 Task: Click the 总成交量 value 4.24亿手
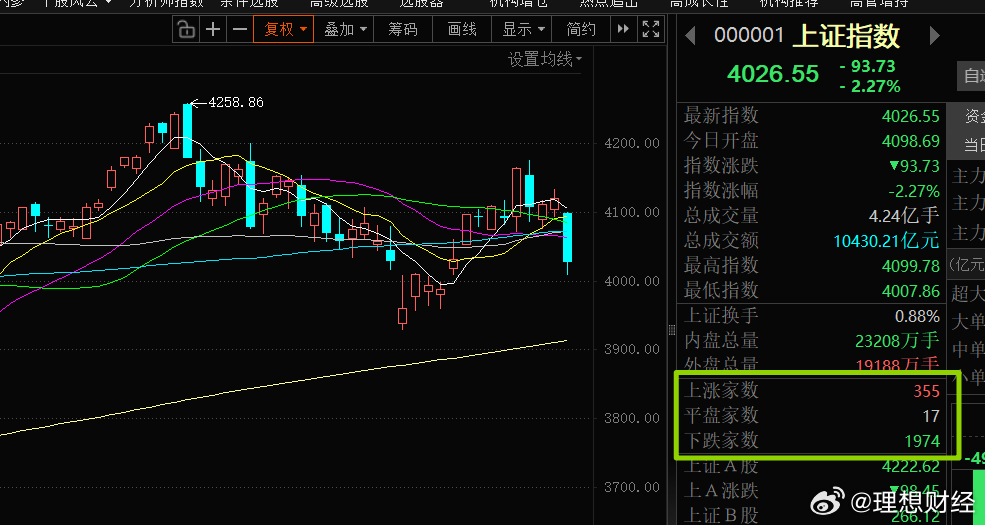pyautogui.click(x=904, y=215)
